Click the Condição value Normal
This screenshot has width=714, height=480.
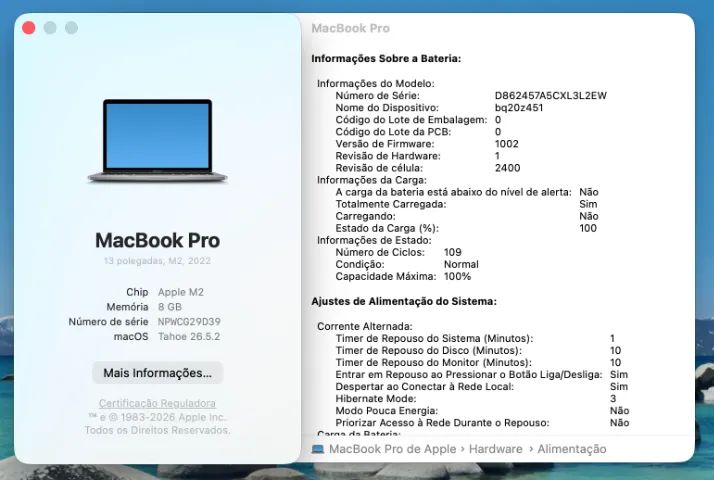(461, 264)
